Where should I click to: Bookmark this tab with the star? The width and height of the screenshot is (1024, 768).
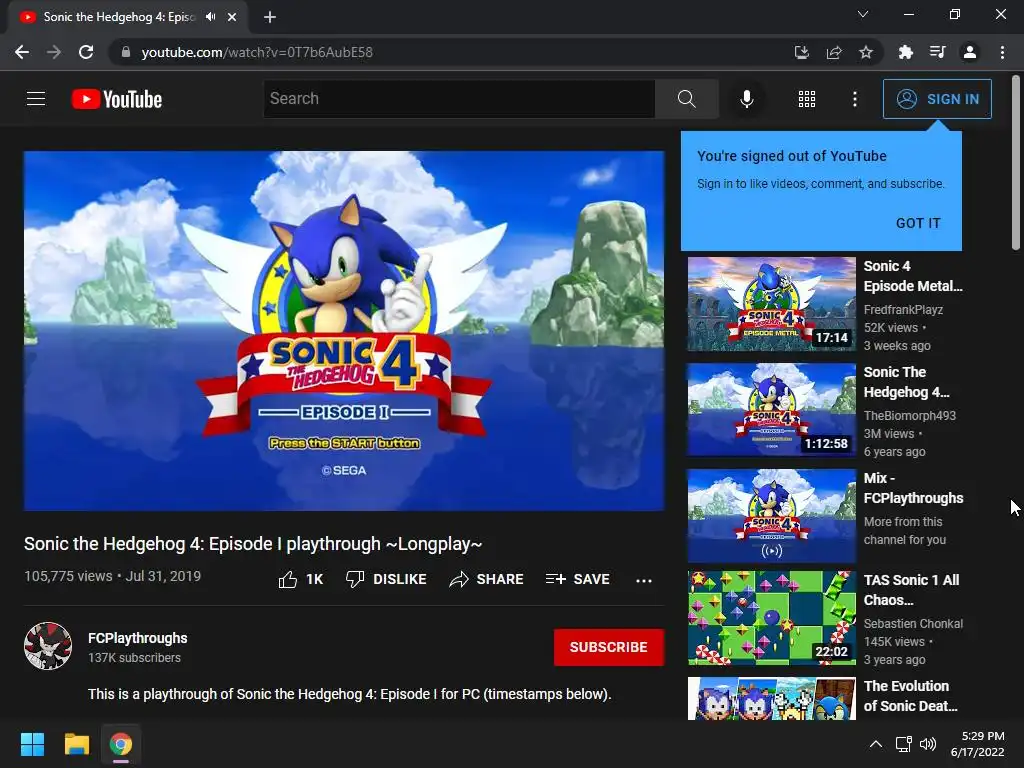866,52
